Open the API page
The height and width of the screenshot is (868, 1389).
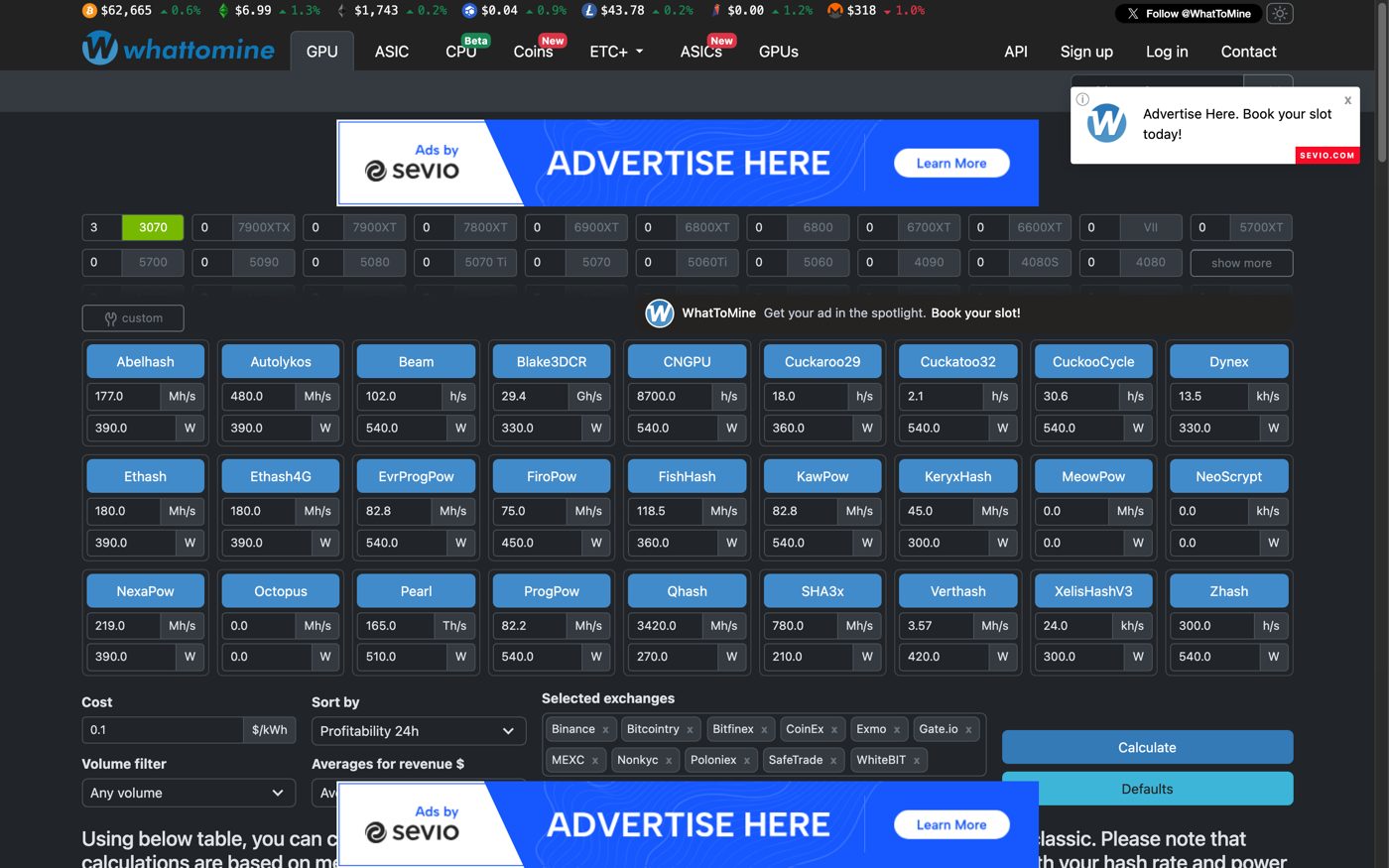[x=1016, y=52]
